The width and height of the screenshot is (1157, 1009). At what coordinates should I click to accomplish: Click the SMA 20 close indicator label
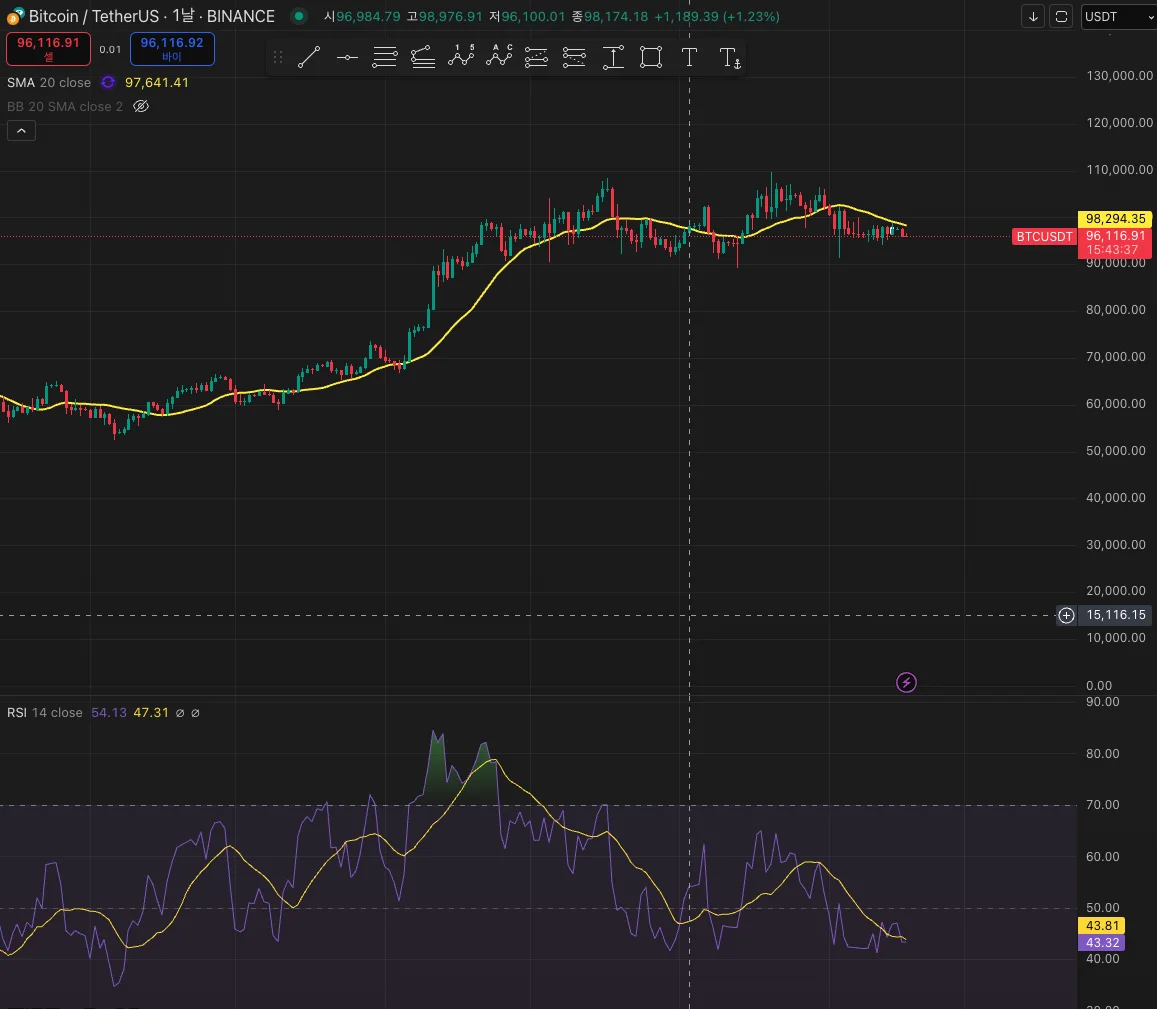click(x=49, y=83)
